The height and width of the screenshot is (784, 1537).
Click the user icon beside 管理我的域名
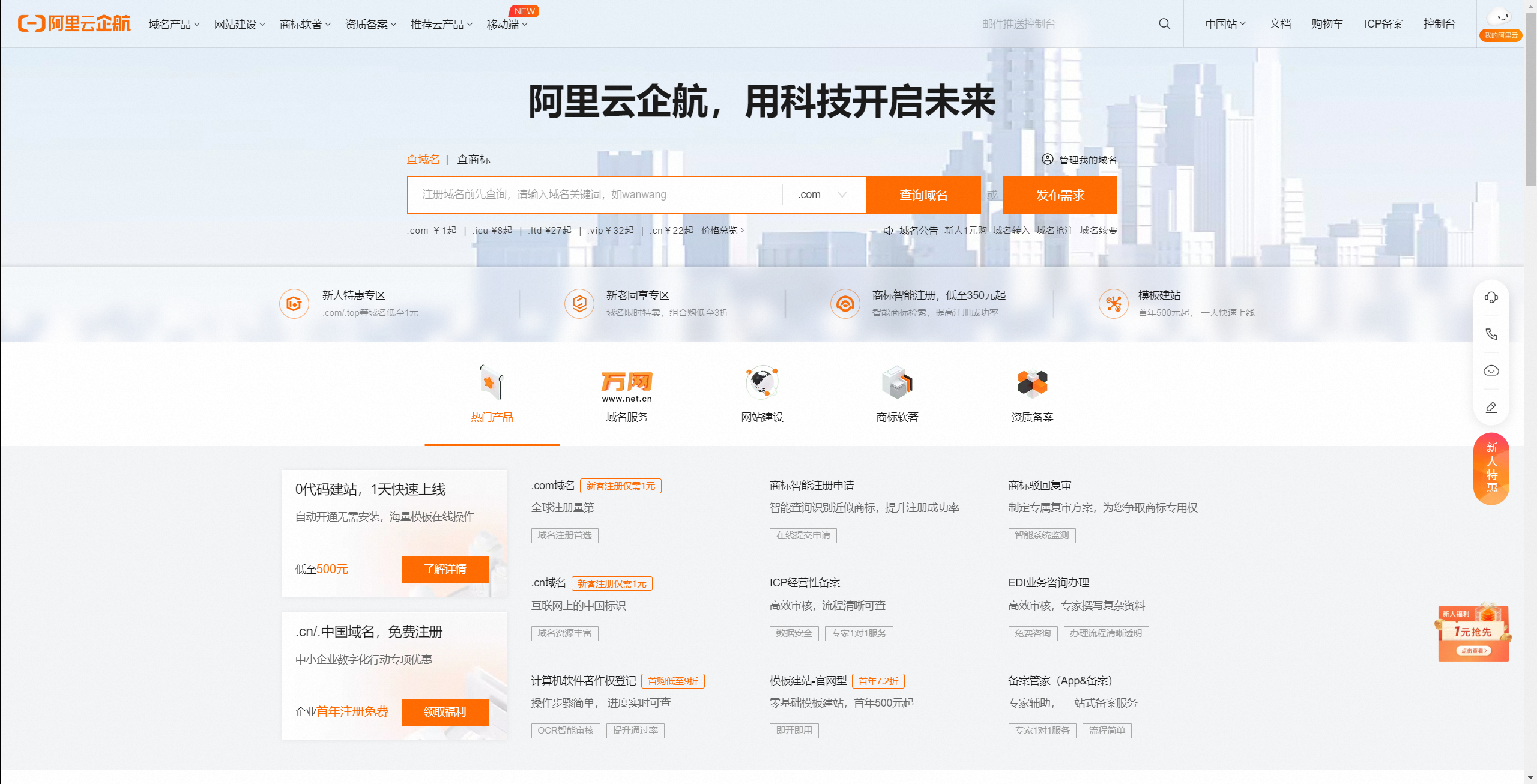coord(1047,159)
